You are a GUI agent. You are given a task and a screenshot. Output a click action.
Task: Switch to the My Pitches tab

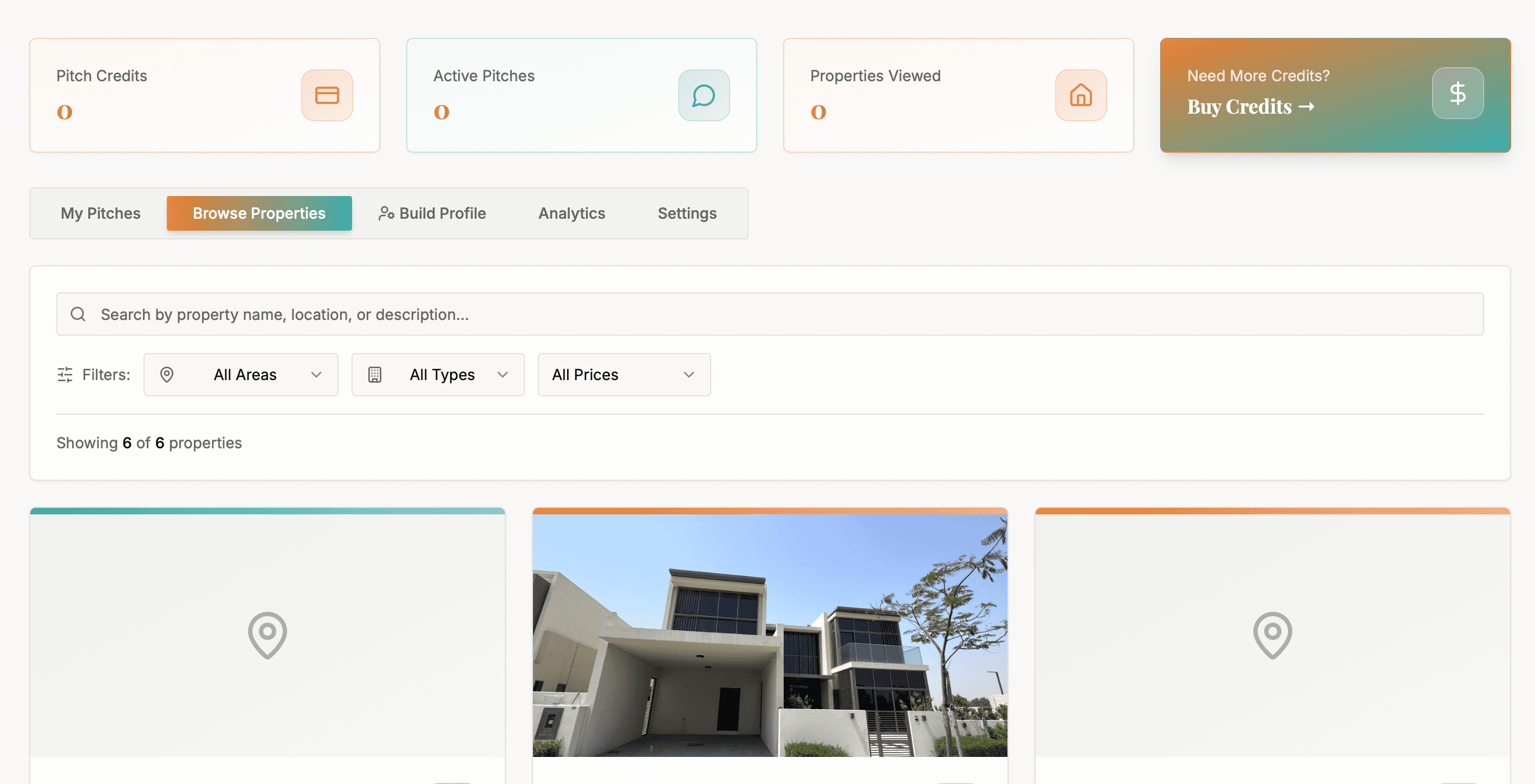100,213
